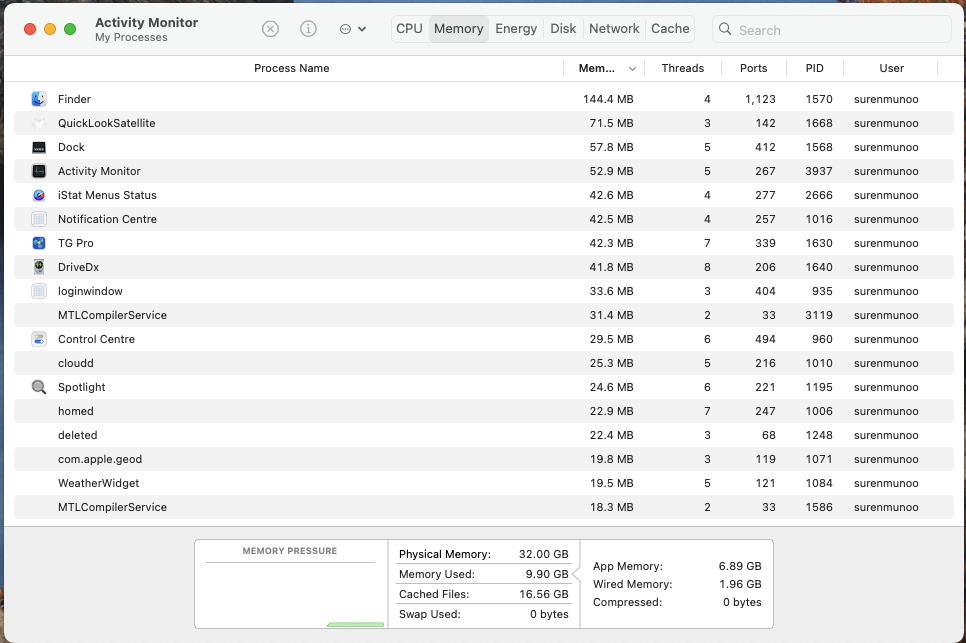Switch to the Disk tab
The width and height of the screenshot is (966, 643).
[x=563, y=29]
